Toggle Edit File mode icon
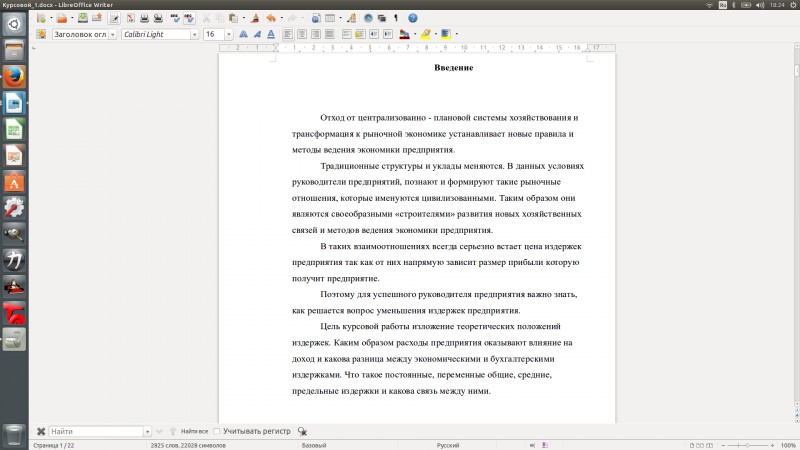Screen dimensions: 800x450 pyautogui.click(x=114, y=18)
